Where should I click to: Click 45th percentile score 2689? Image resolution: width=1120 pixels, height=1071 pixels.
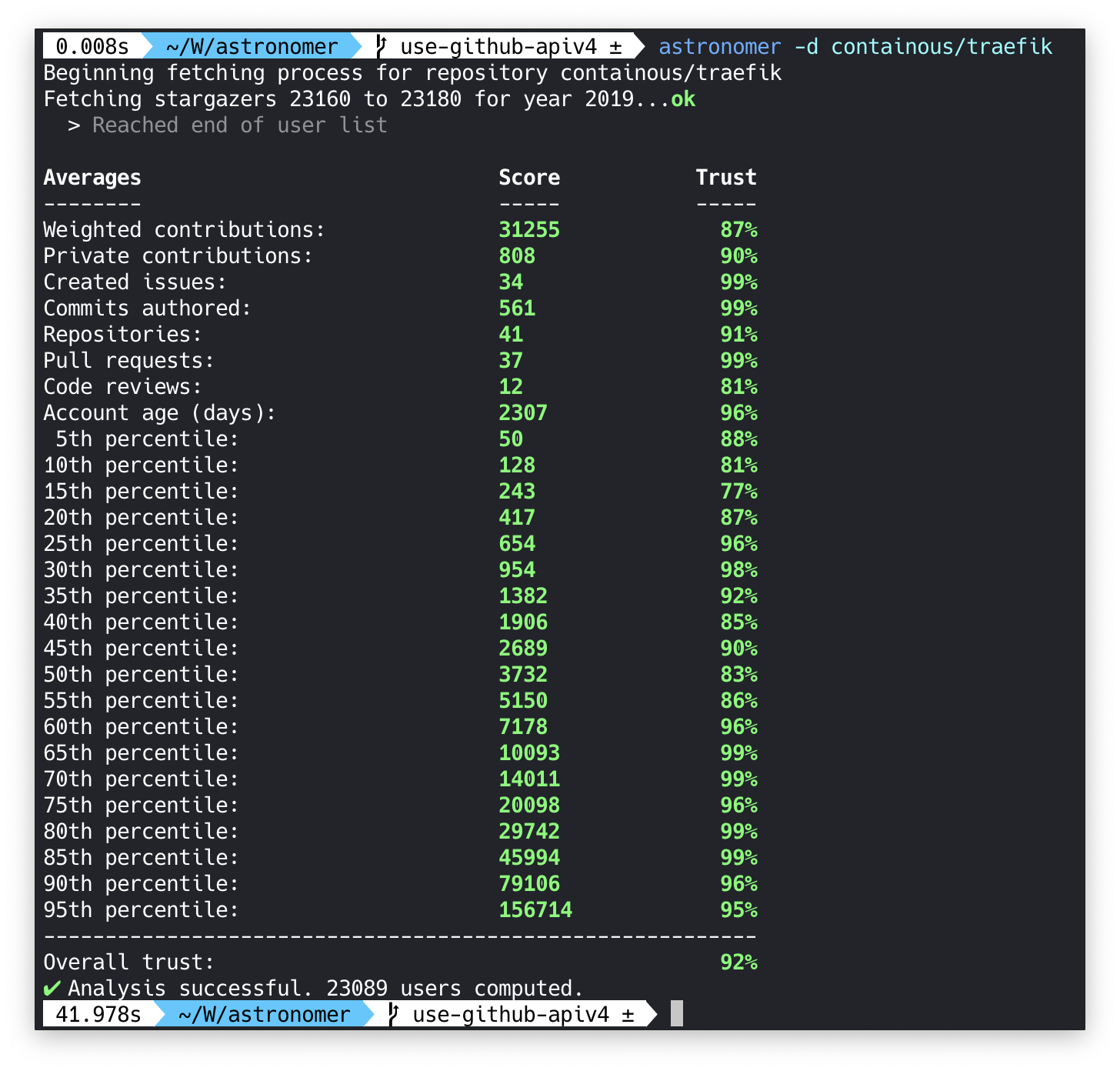click(523, 649)
